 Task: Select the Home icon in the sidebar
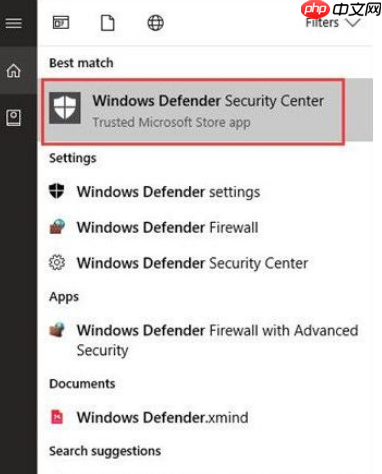tap(13, 71)
